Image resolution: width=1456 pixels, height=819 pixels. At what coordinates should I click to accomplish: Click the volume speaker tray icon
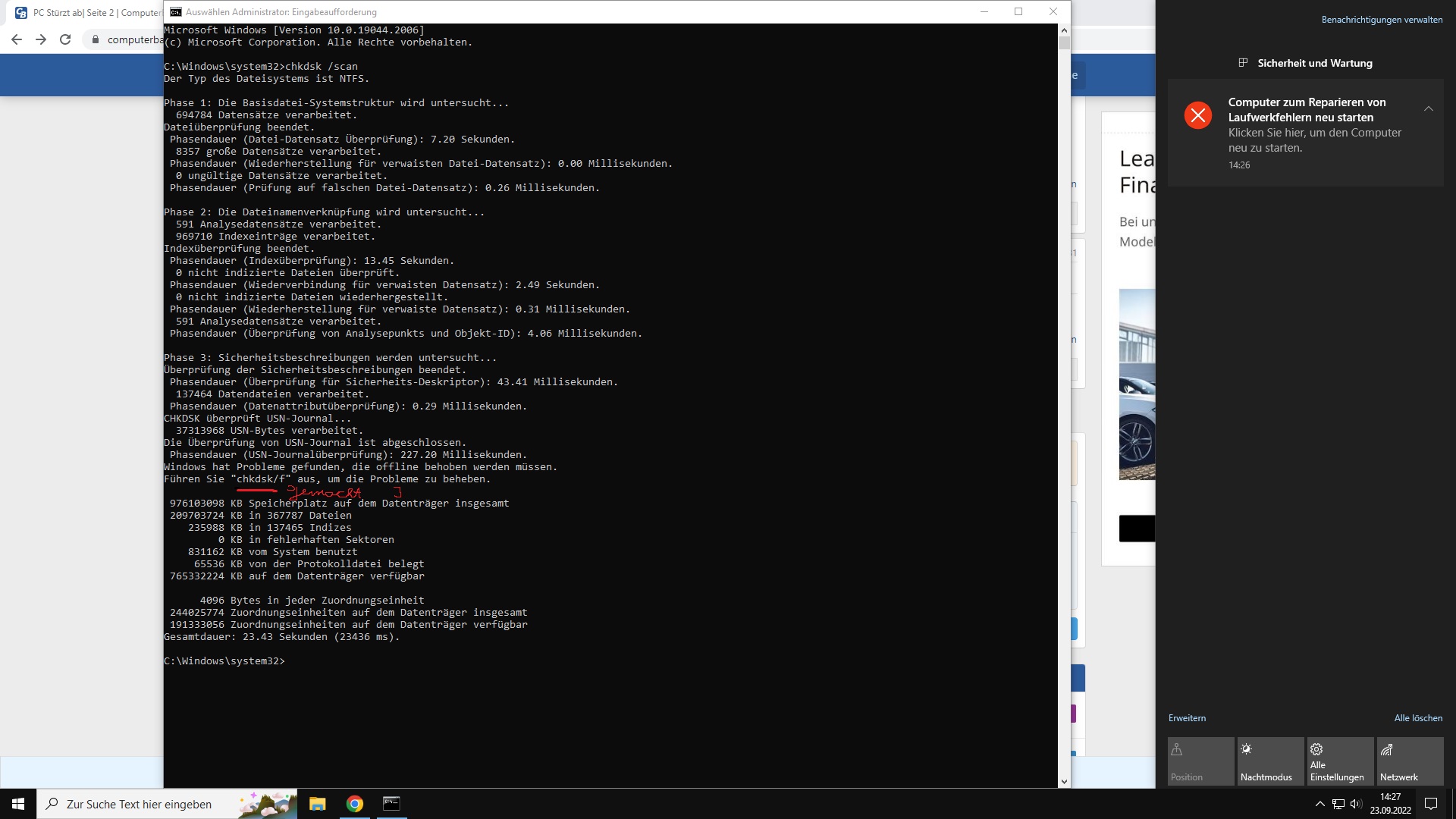click(x=1356, y=804)
